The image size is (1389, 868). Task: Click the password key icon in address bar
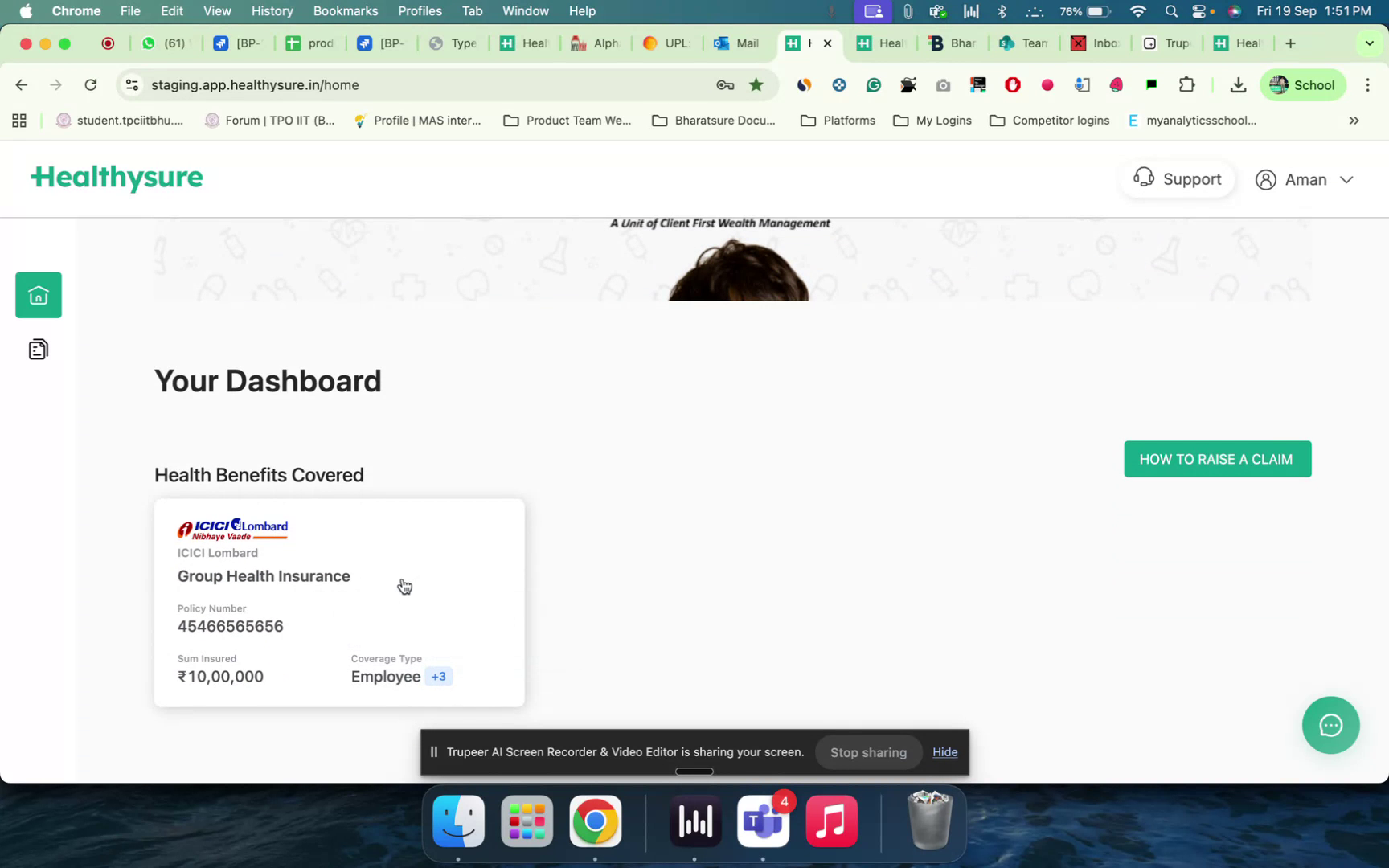point(725,84)
